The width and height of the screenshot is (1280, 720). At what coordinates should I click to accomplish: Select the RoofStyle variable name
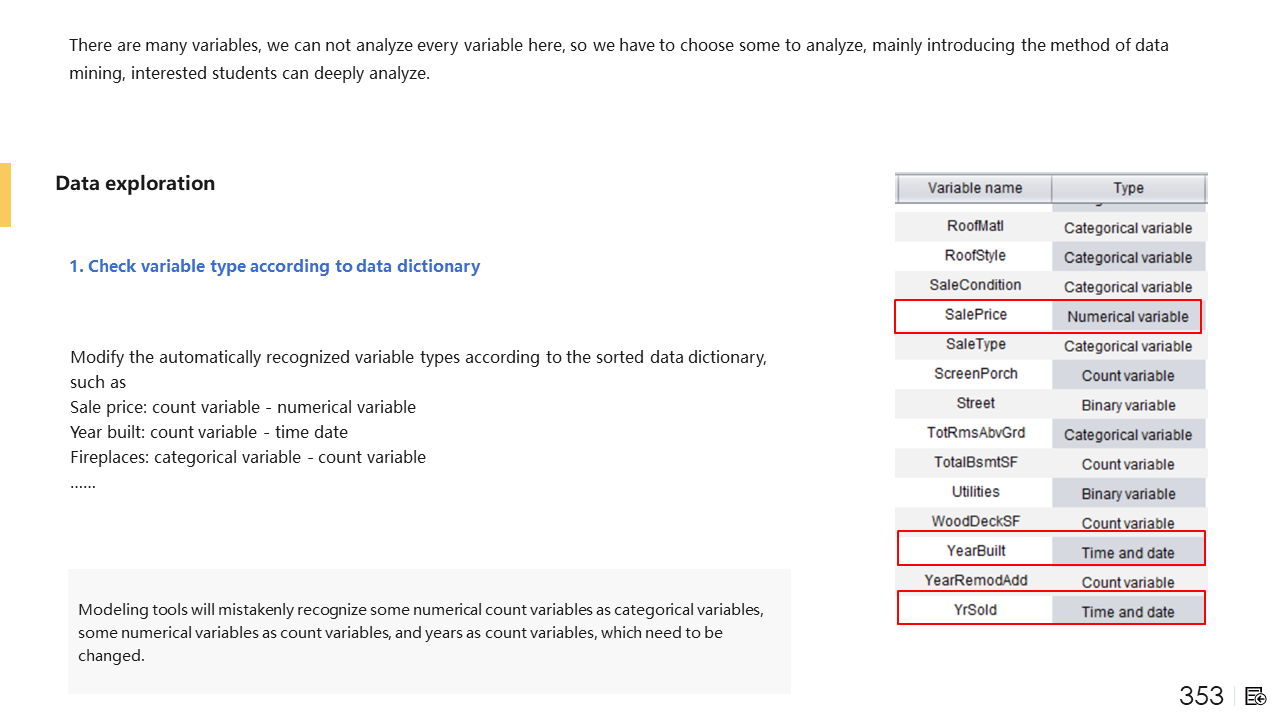pyautogui.click(x=974, y=255)
